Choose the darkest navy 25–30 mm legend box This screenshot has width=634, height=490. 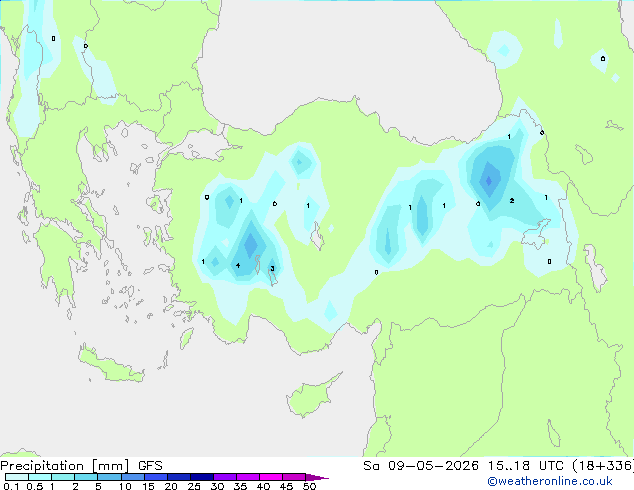tap(202, 477)
